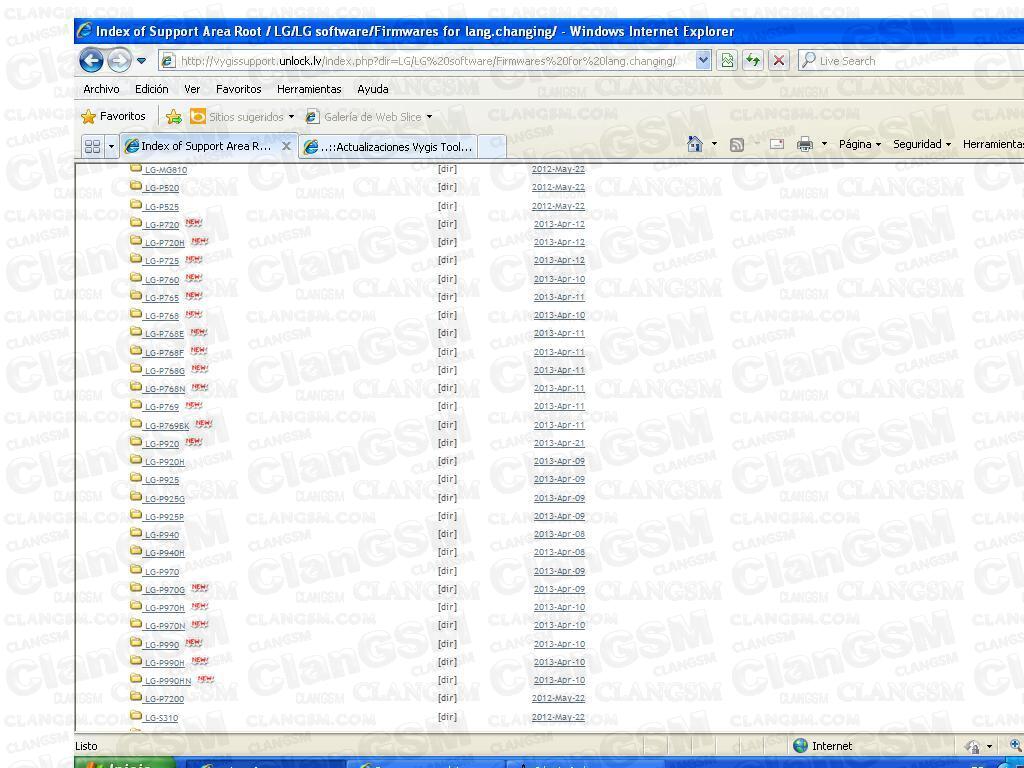The width and height of the screenshot is (1024, 768).
Task: Expand the Home button dropdown arrow
Action: (714, 144)
